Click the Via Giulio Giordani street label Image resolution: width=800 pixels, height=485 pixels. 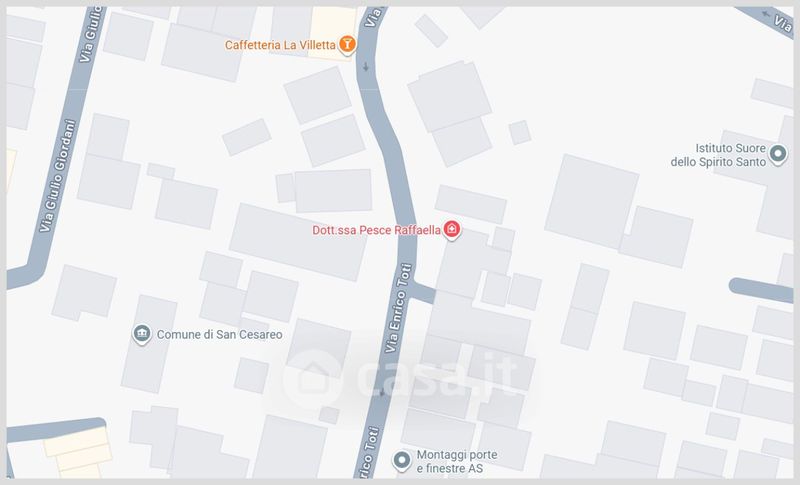58,176
